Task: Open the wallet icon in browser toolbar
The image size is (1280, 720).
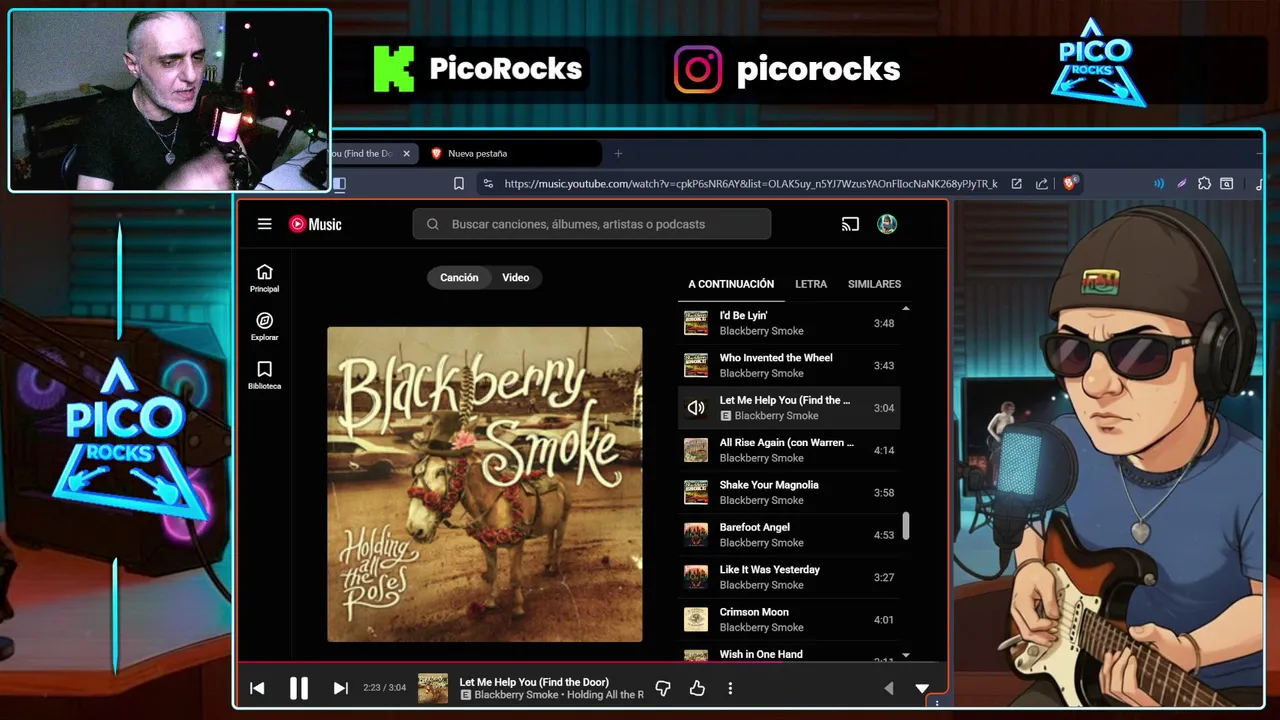Action: click(1227, 183)
